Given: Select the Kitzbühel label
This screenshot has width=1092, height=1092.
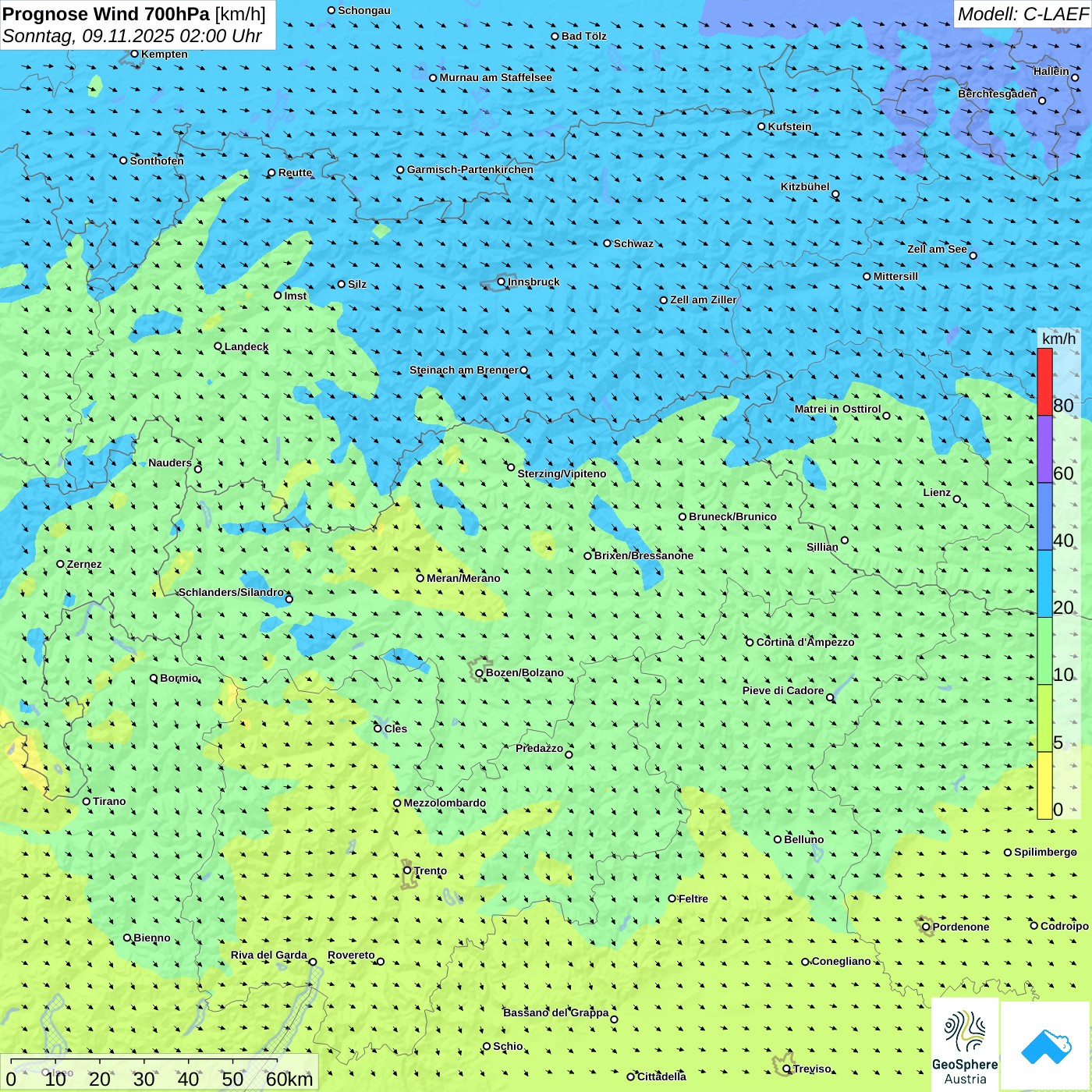Looking at the screenshot, I should (805, 186).
